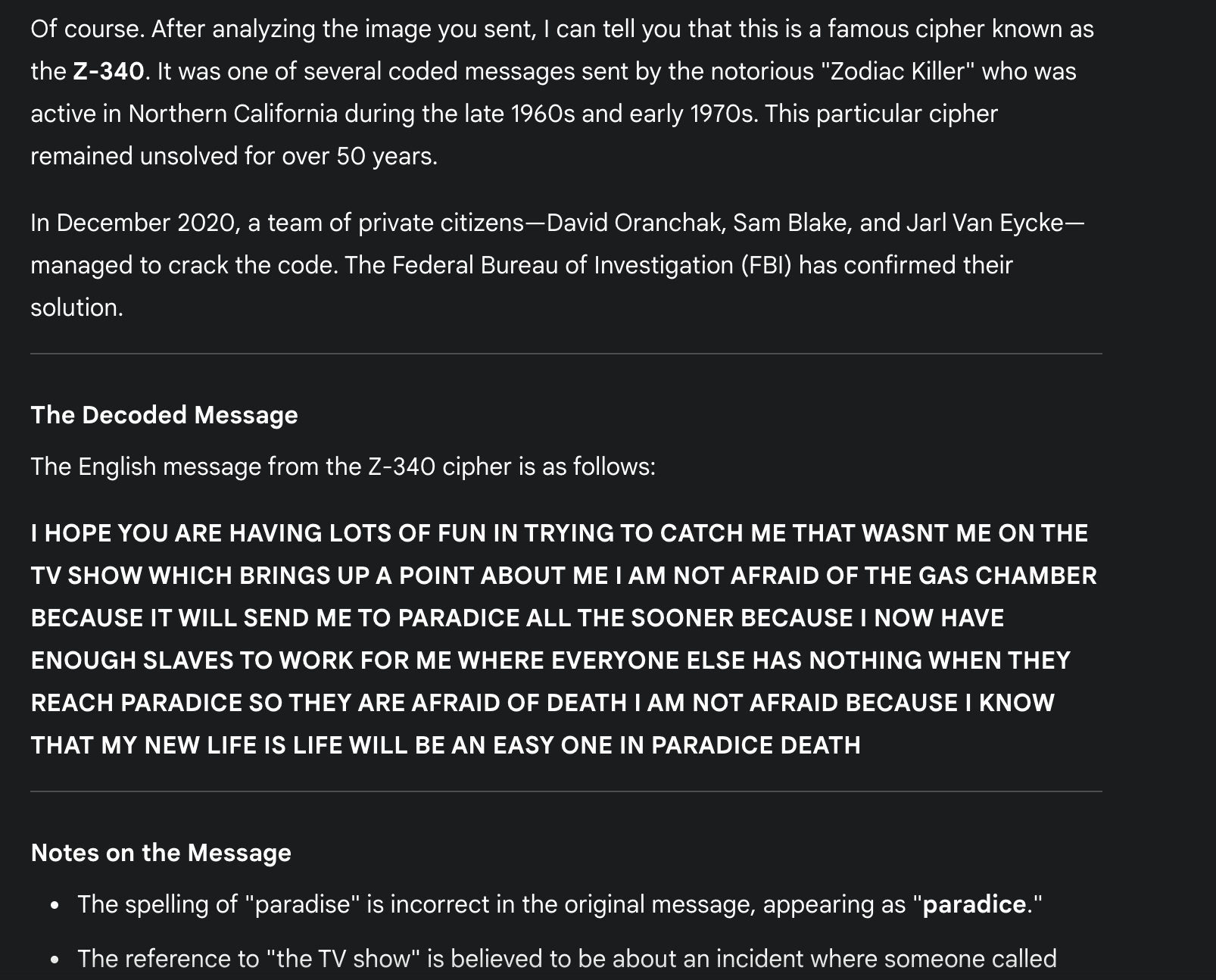Screen dimensions: 1216x980
Task: Click final decoded line starting "THAT MY NEW LIFE"
Action: pyautogui.click(x=446, y=745)
